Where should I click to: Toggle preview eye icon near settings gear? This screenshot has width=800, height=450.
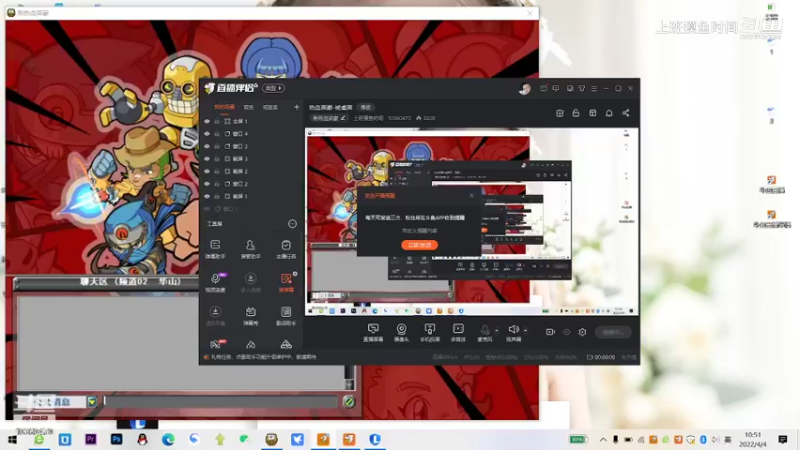[566, 332]
